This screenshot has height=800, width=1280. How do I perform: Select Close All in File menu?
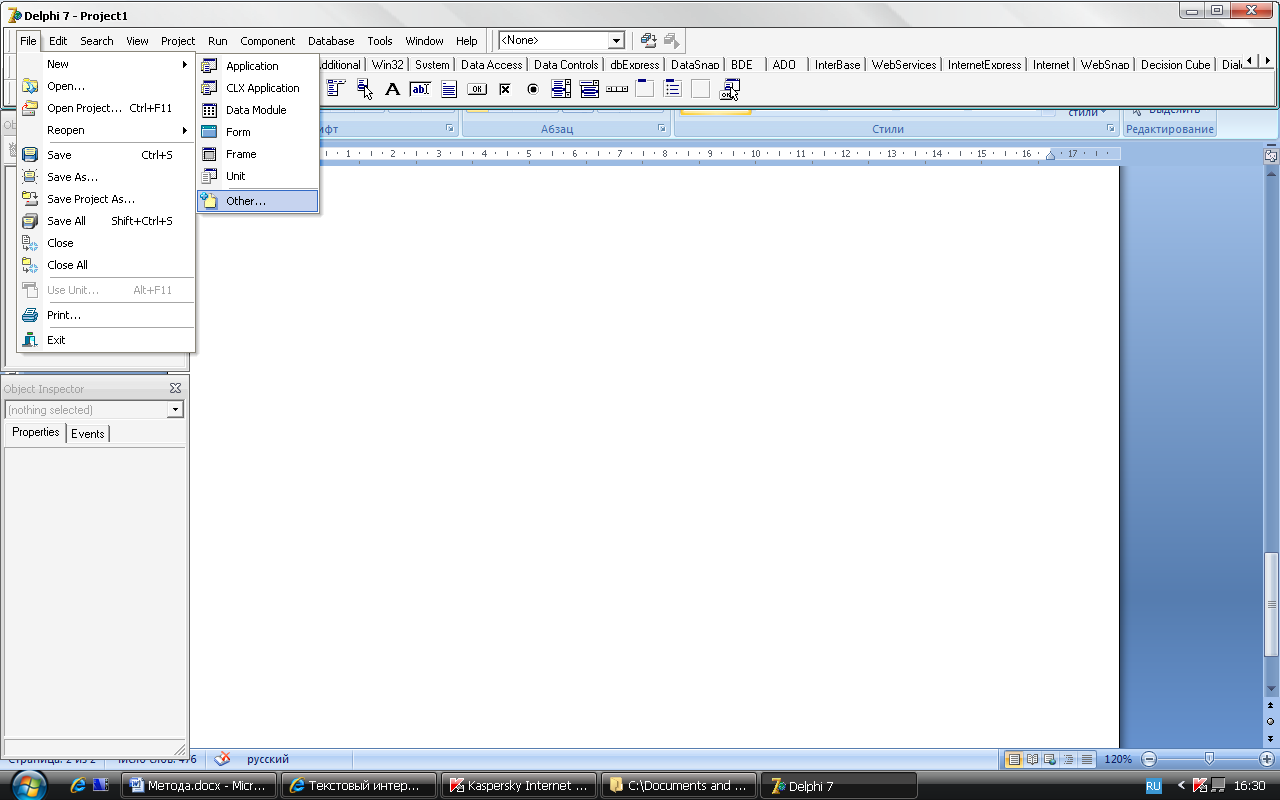(x=106, y=265)
